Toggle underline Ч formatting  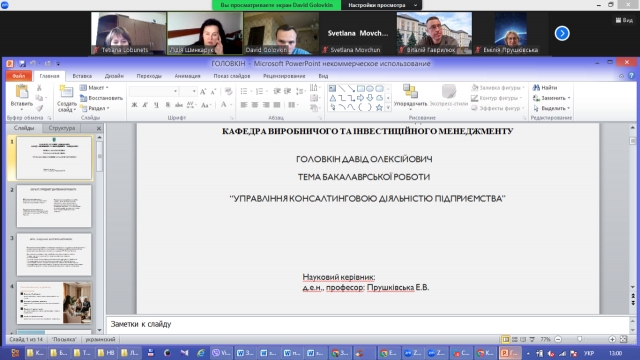coord(156,105)
